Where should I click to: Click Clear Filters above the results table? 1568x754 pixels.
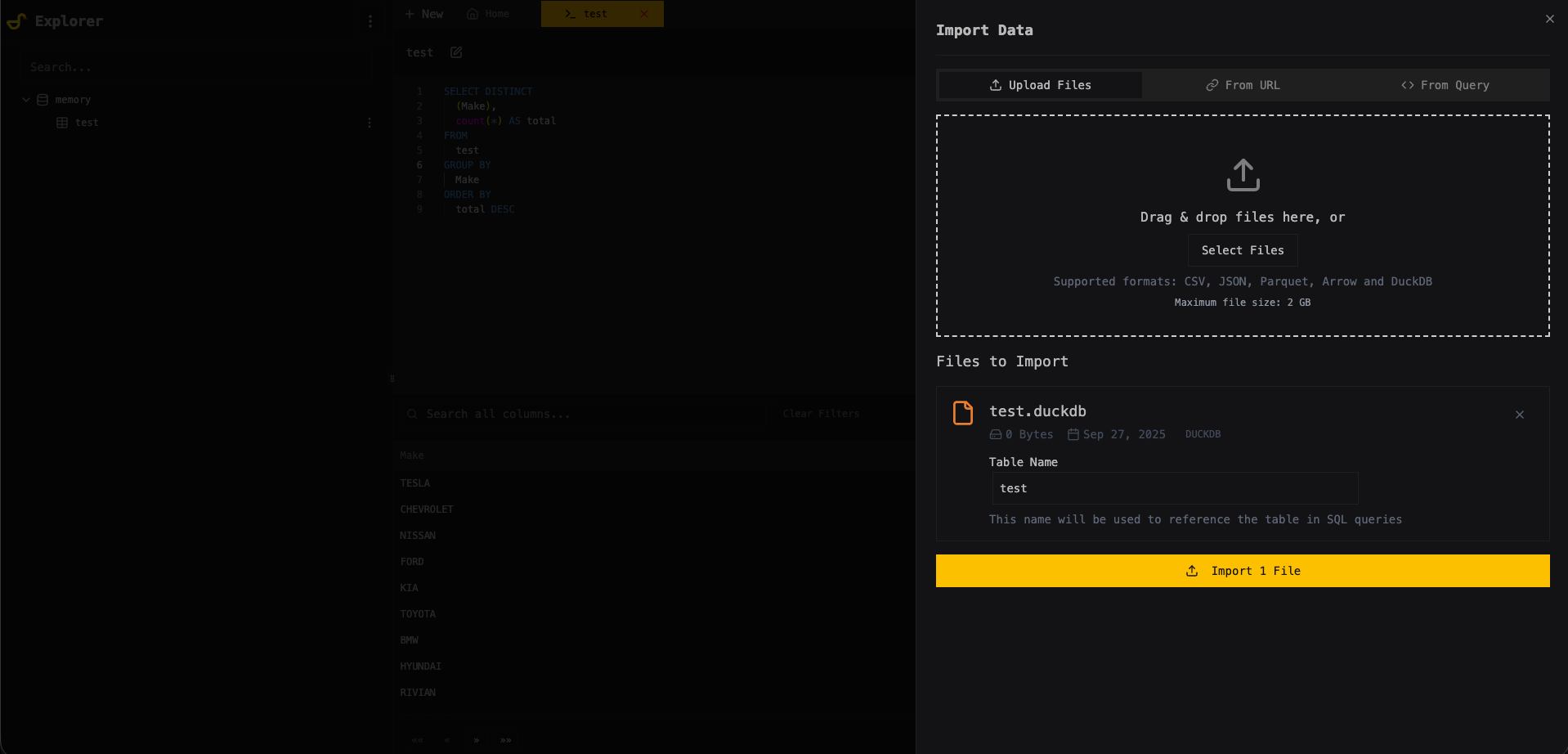[820, 414]
